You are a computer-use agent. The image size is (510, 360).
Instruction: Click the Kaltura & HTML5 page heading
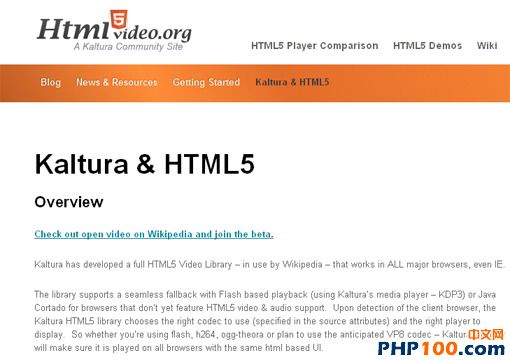pyautogui.click(x=145, y=164)
